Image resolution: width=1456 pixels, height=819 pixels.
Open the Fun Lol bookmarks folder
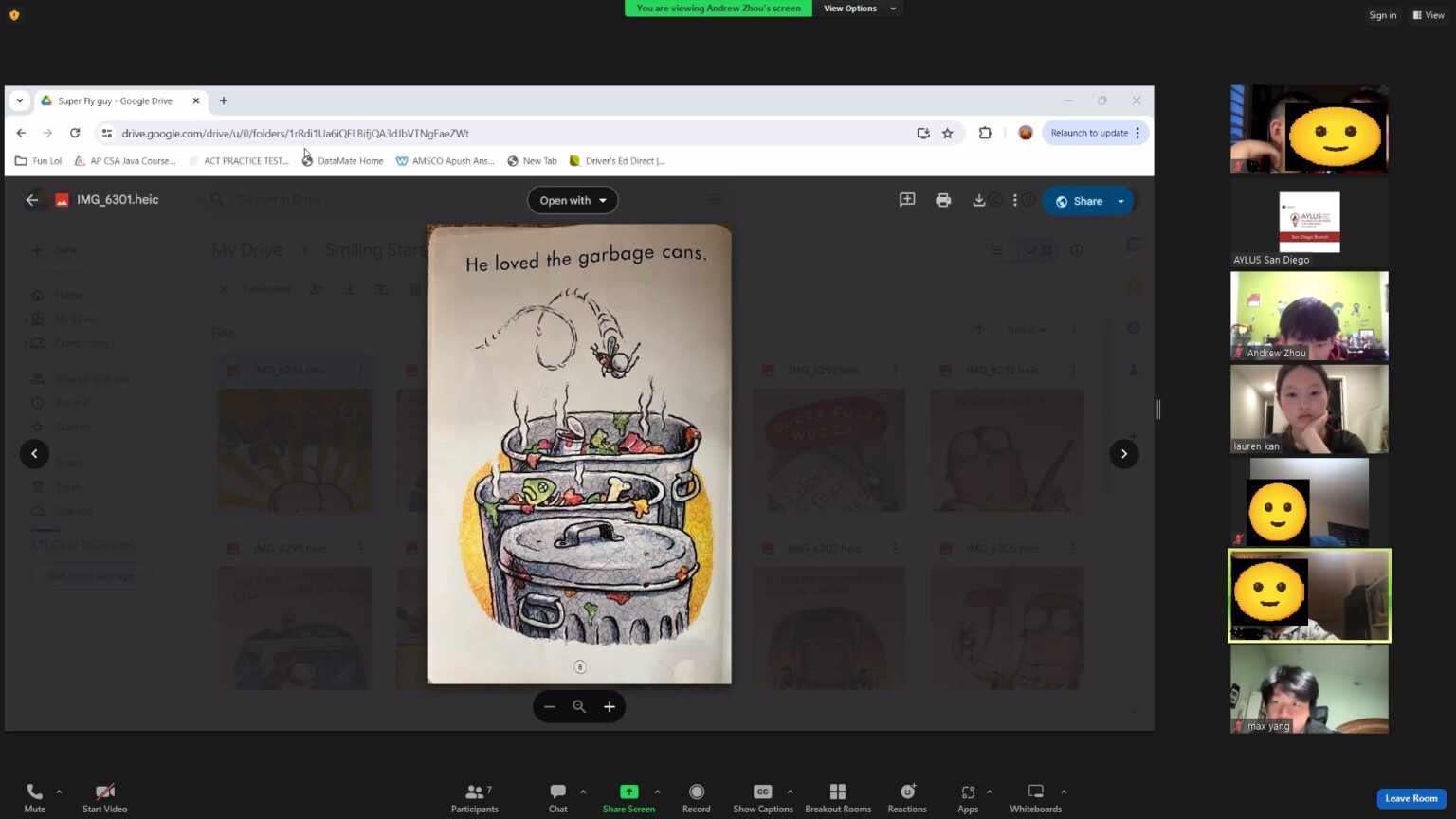[39, 161]
